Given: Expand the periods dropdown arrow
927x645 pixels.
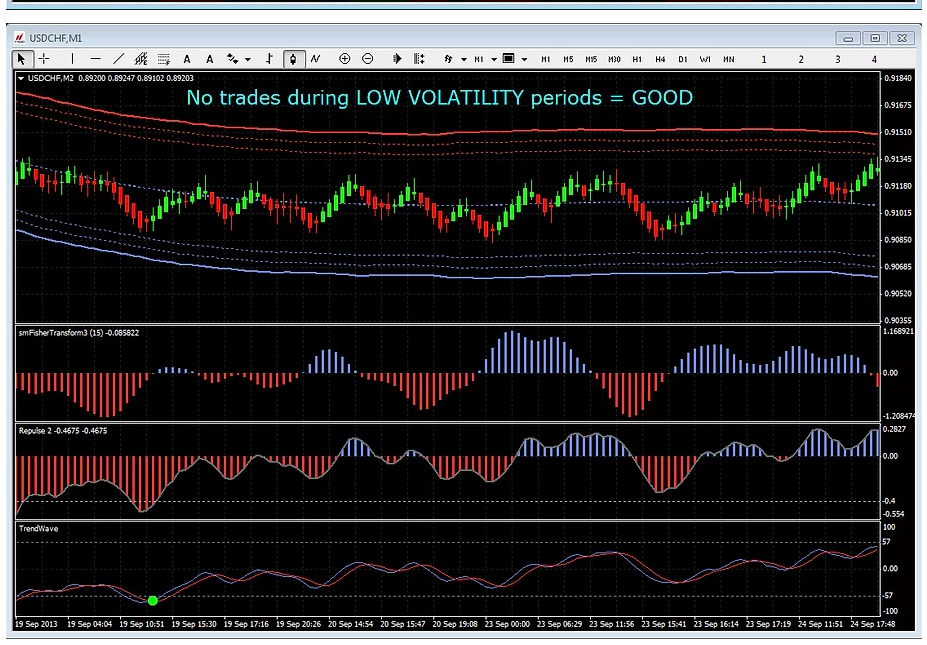Looking at the screenshot, I should click(494, 59).
